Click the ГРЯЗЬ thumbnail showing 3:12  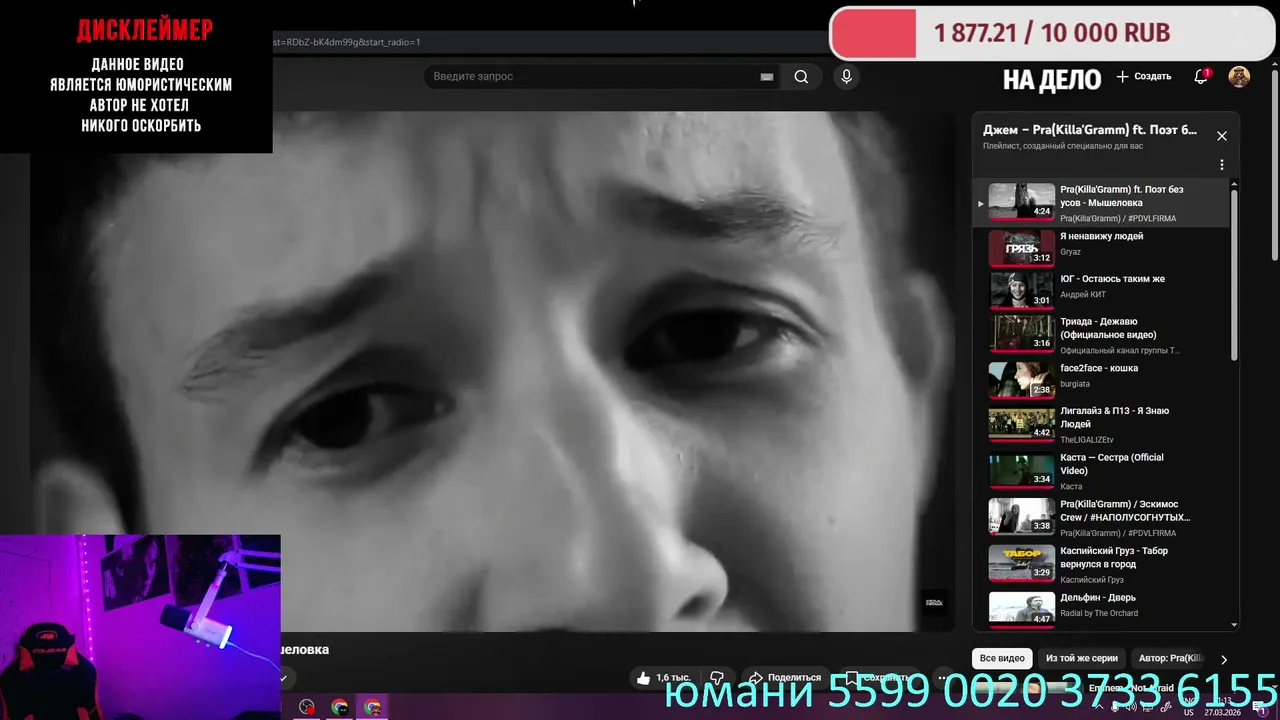1021,247
